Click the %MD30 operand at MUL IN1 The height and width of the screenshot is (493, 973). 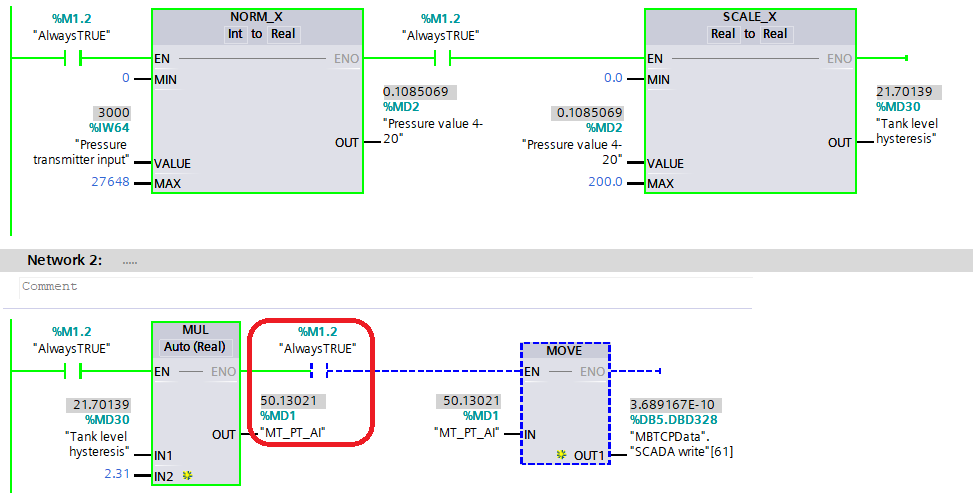click(107, 420)
